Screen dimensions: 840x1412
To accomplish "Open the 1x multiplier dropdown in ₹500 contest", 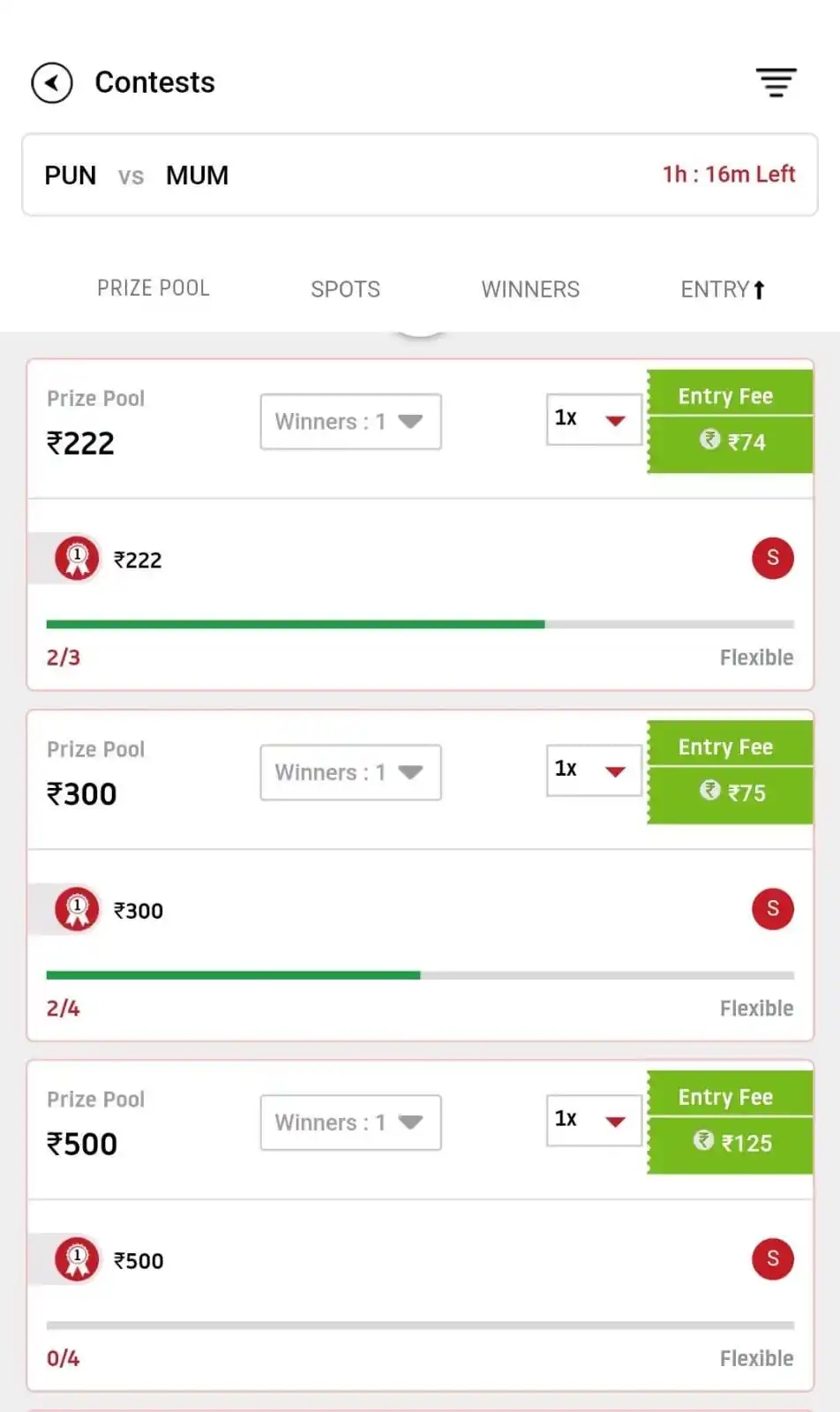I will pos(594,1120).
